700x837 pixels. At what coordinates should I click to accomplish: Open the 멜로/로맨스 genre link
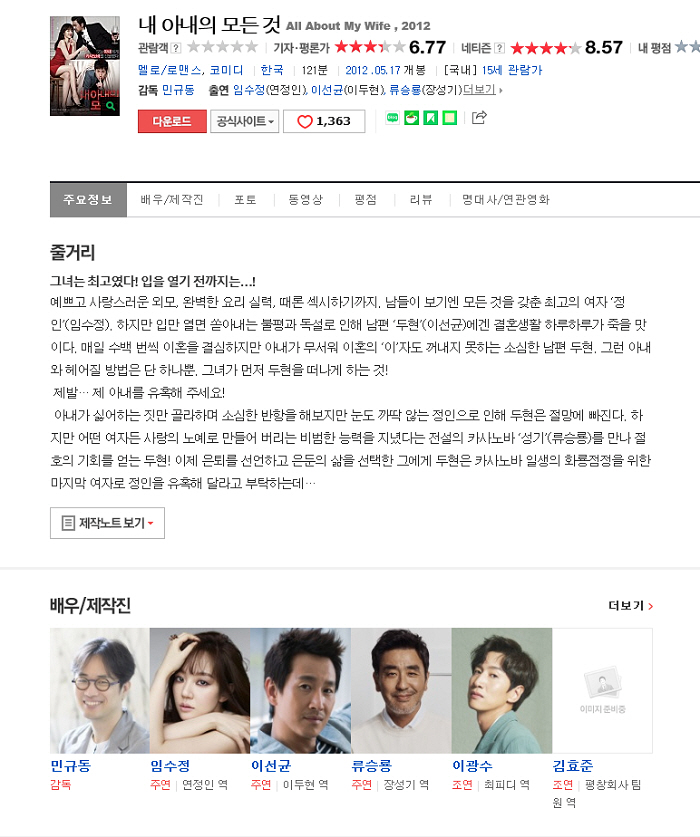coord(170,70)
